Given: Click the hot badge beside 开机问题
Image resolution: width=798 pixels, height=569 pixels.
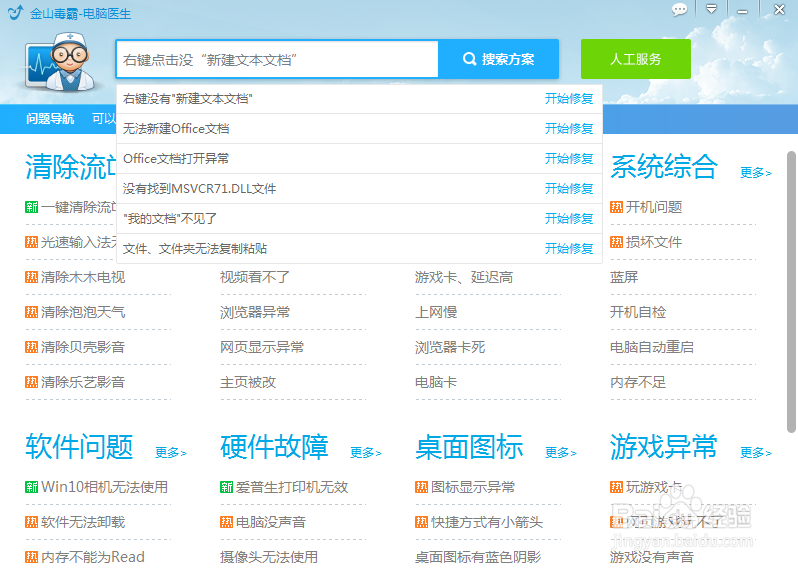Looking at the screenshot, I should [616, 207].
